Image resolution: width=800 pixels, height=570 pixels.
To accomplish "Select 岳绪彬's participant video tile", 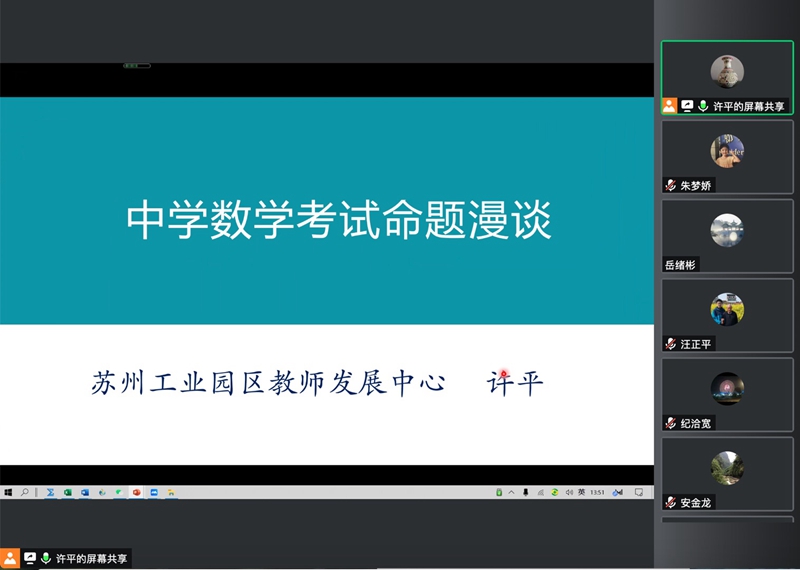I will tap(727, 234).
